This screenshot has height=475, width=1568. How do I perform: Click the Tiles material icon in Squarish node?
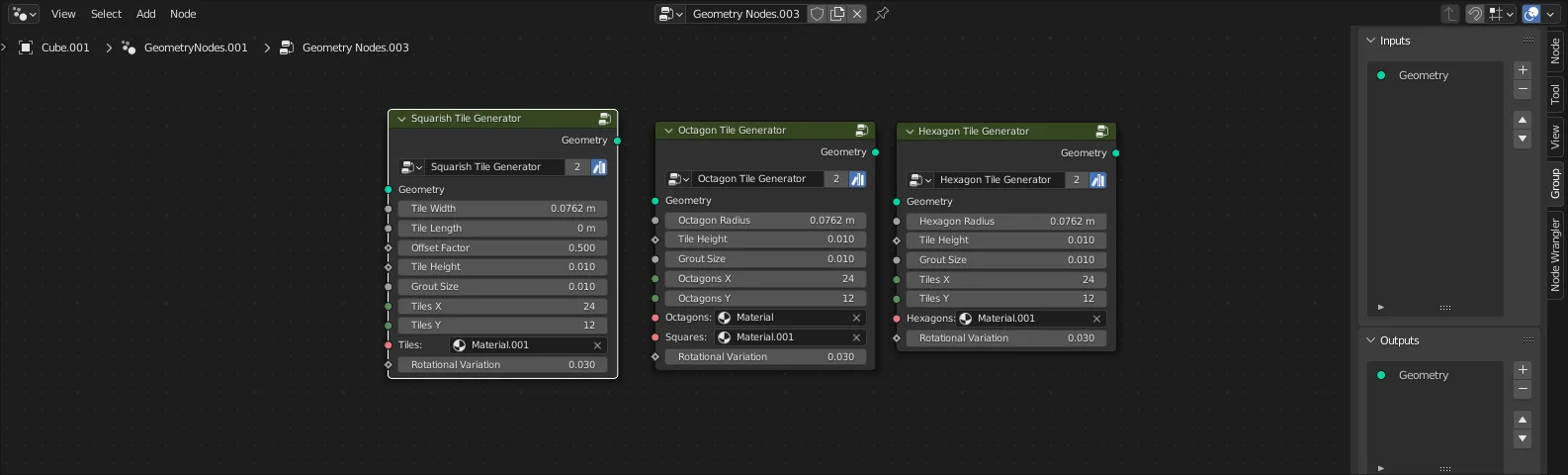click(459, 345)
